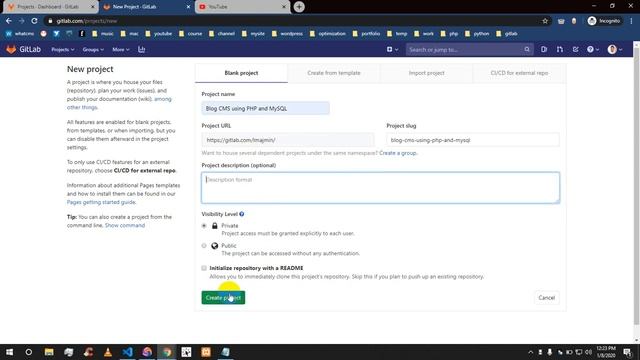This screenshot has height=360, width=640.
Task: Open Visual Studio Code from taskbar
Action: (x=127, y=352)
